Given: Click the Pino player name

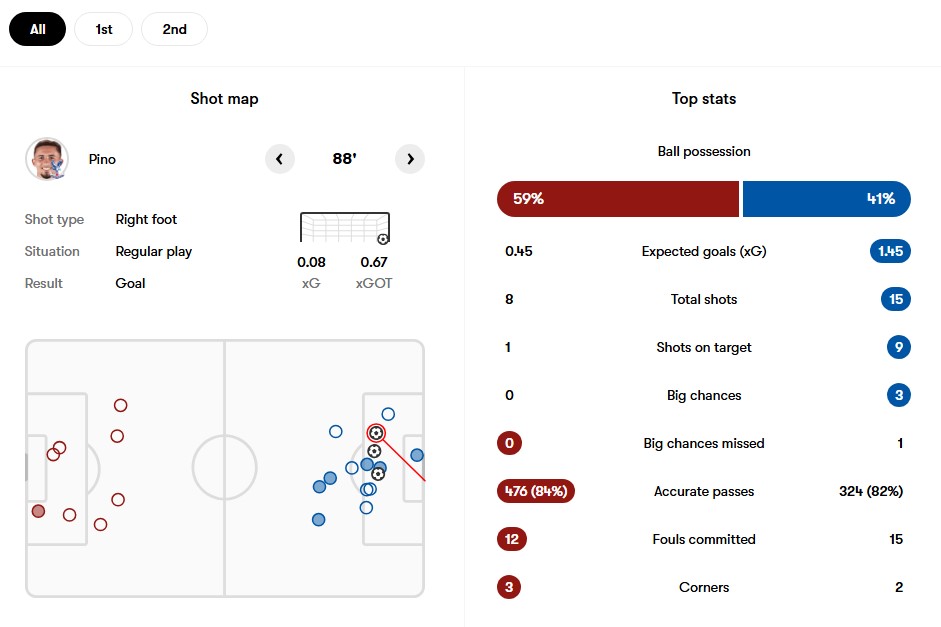Looking at the screenshot, I should (x=102, y=159).
